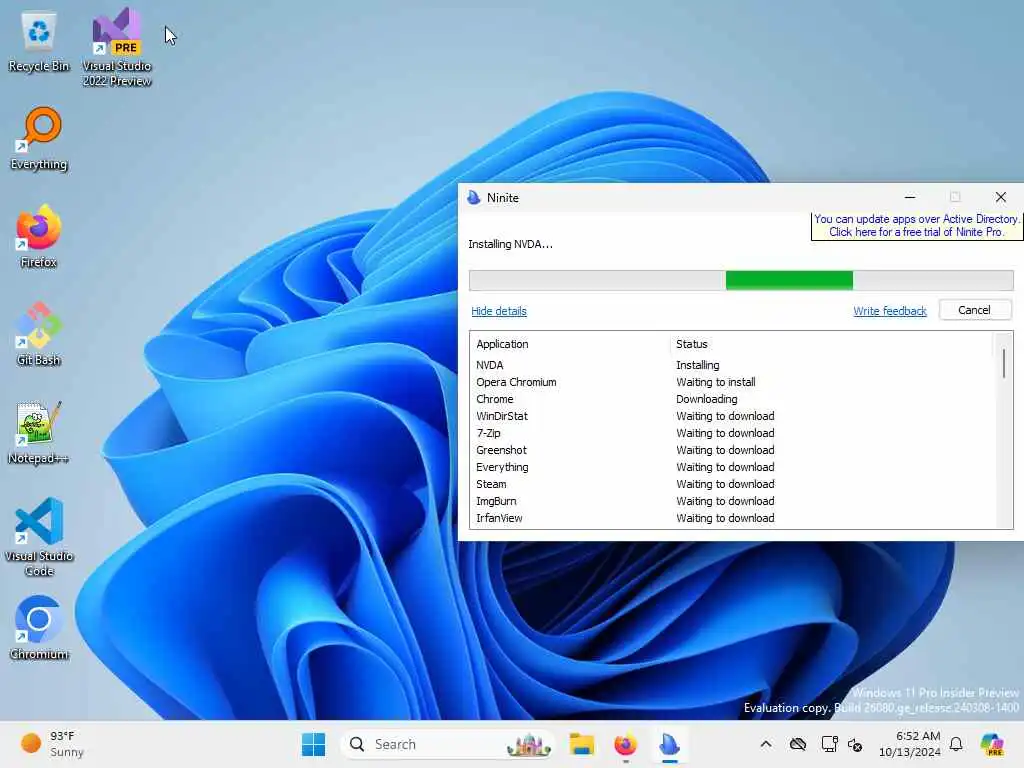Select the Firefox desktop shortcut

(39, 236)
